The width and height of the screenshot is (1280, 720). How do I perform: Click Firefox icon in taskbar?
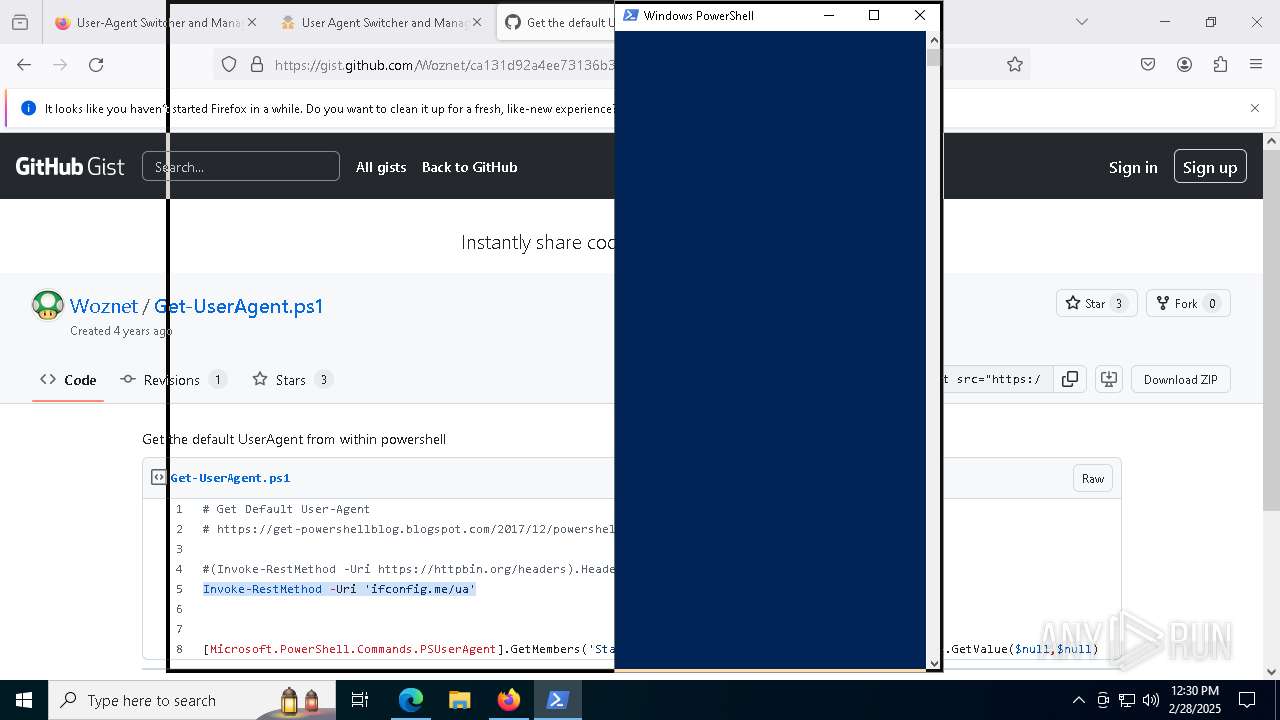pyautogui.click(x=509, y=700)
